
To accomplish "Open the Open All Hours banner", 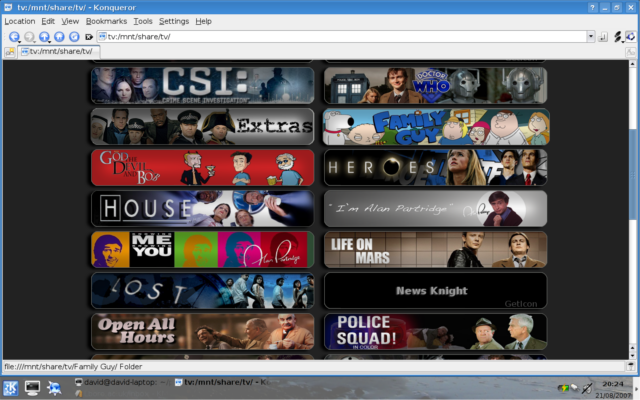I will pos(202,331).
